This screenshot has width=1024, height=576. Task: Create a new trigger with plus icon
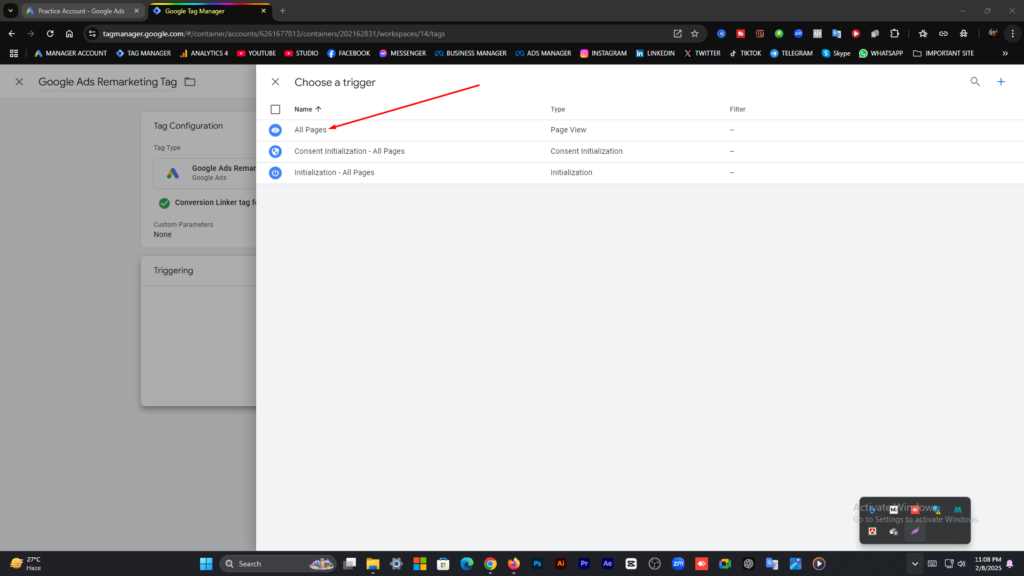(x=1000, y=82)
